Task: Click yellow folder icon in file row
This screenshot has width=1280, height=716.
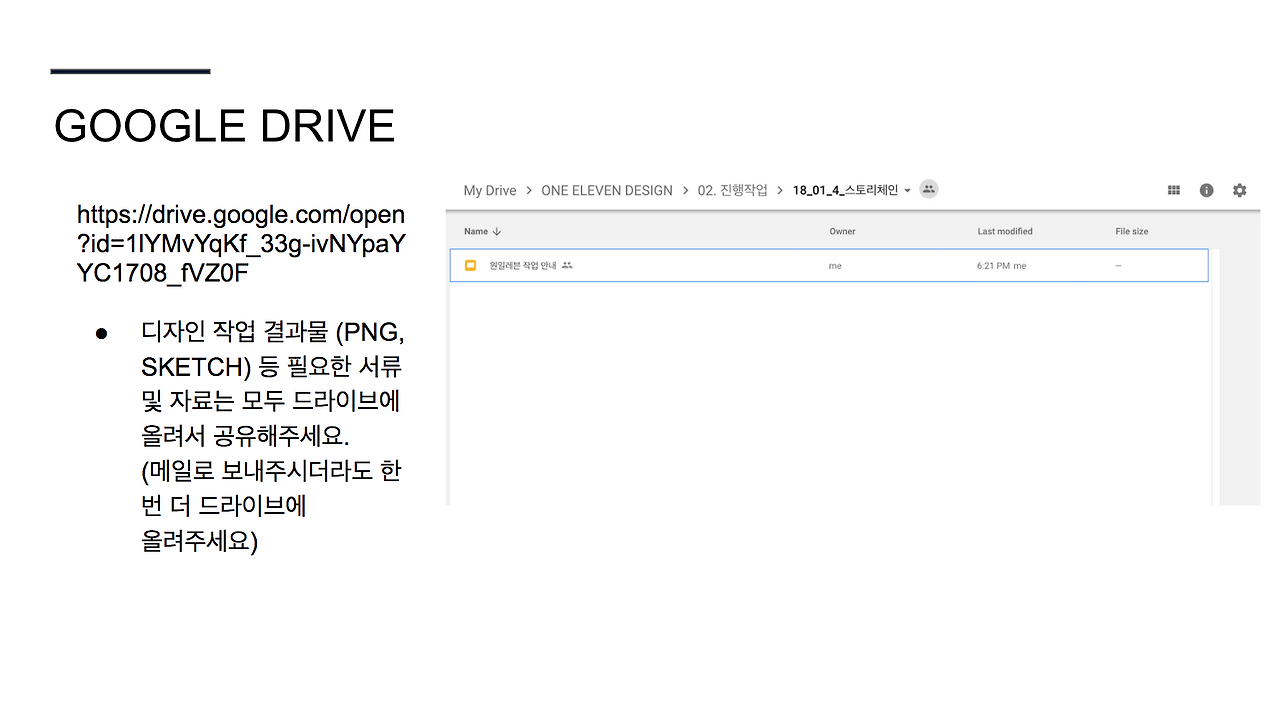Action: click(470, 265)
